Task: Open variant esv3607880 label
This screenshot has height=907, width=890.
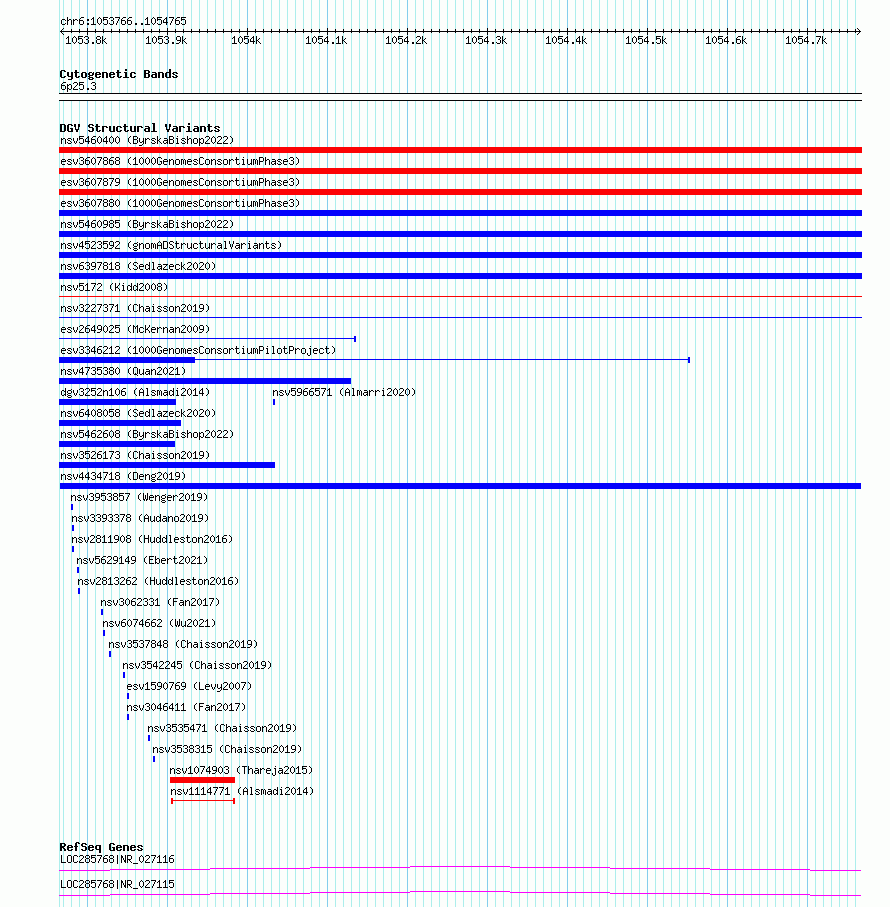Action: [x=180, y=203]
